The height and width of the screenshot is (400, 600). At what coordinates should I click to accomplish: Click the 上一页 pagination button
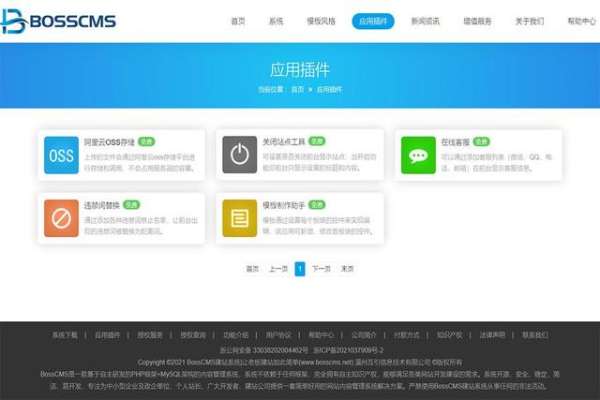pos(278,269)
